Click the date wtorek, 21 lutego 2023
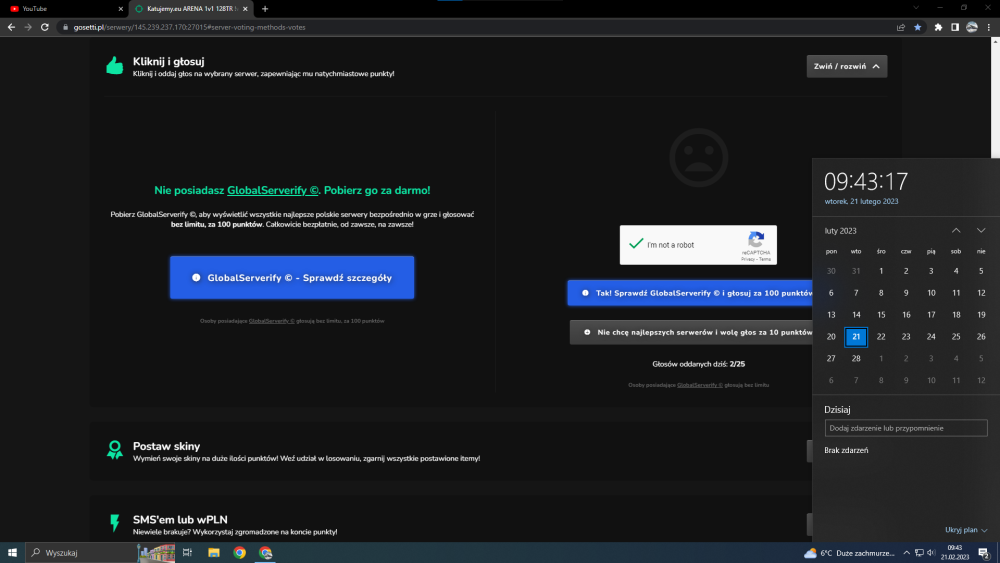The image size is (1000, 563). click(861, 201)
